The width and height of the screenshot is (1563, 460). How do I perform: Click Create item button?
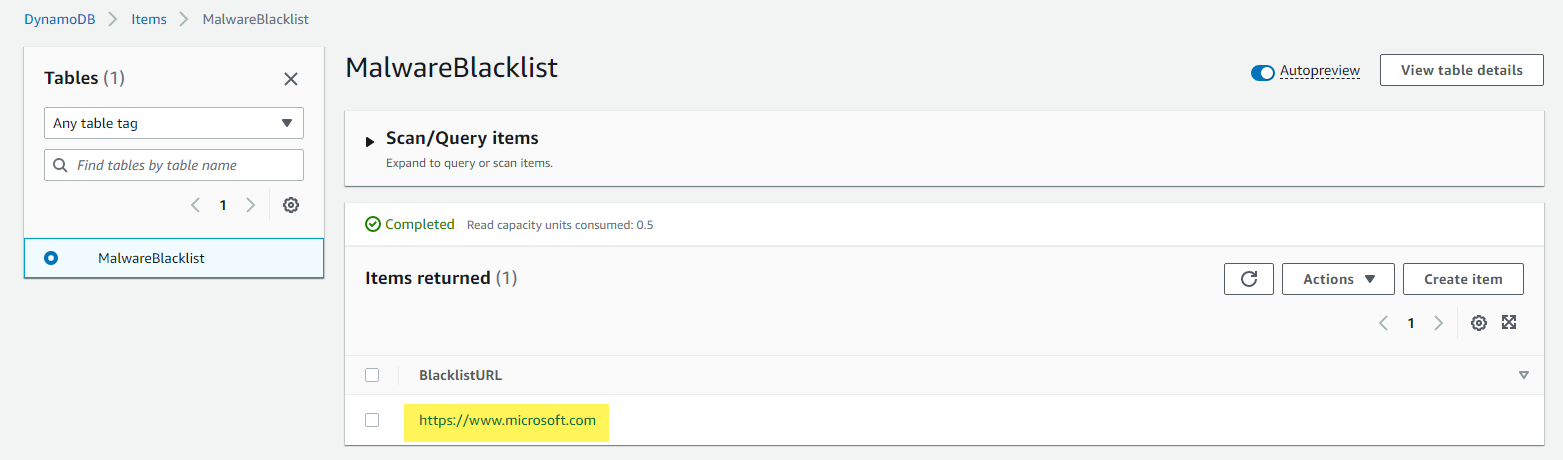tap(1463, 279)
